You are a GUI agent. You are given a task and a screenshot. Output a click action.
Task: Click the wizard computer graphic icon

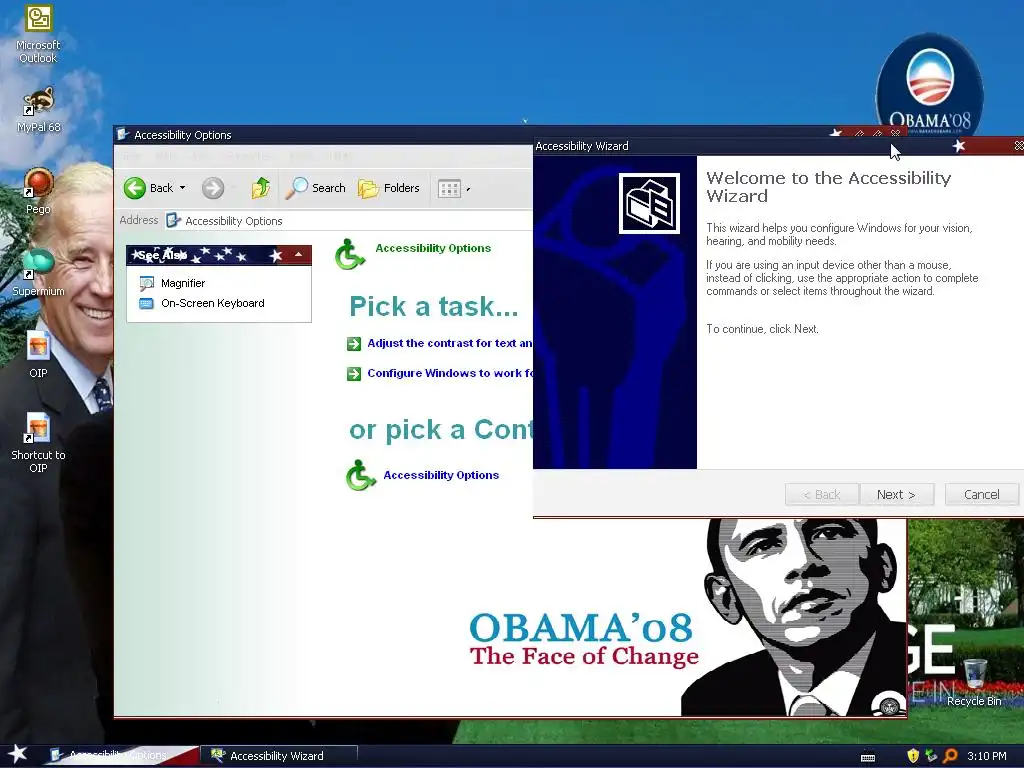[649, 203]
